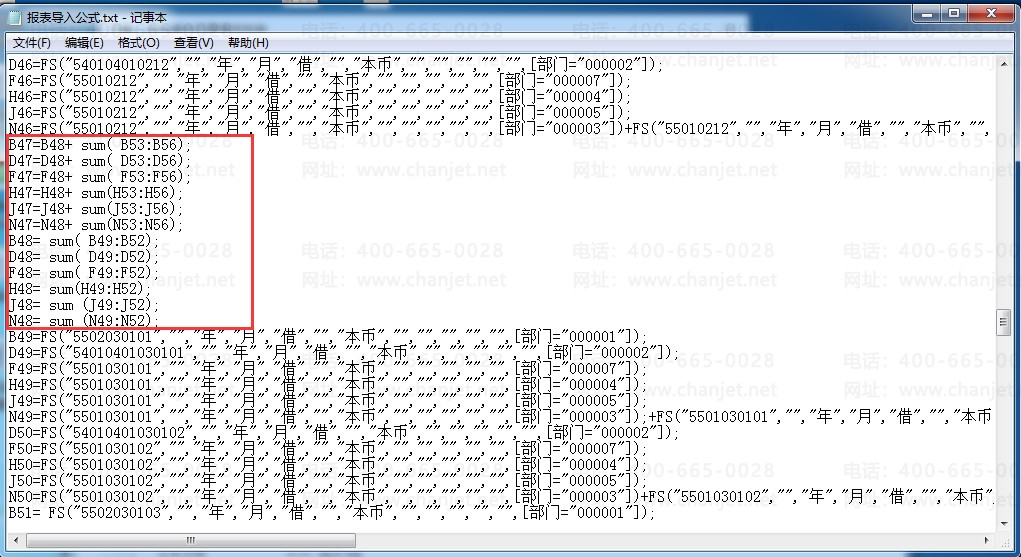Viewport: 1021px width, 557px height.
Task: Click the line F48= sum( F49:F52);
Action: (83, 272)
